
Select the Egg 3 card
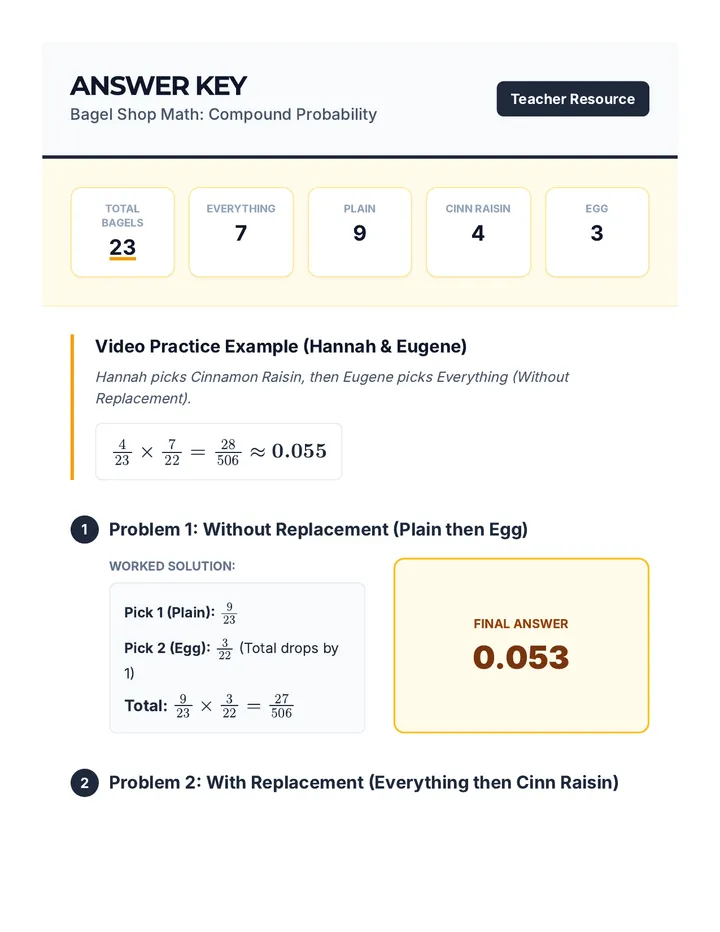click(597, 232)
